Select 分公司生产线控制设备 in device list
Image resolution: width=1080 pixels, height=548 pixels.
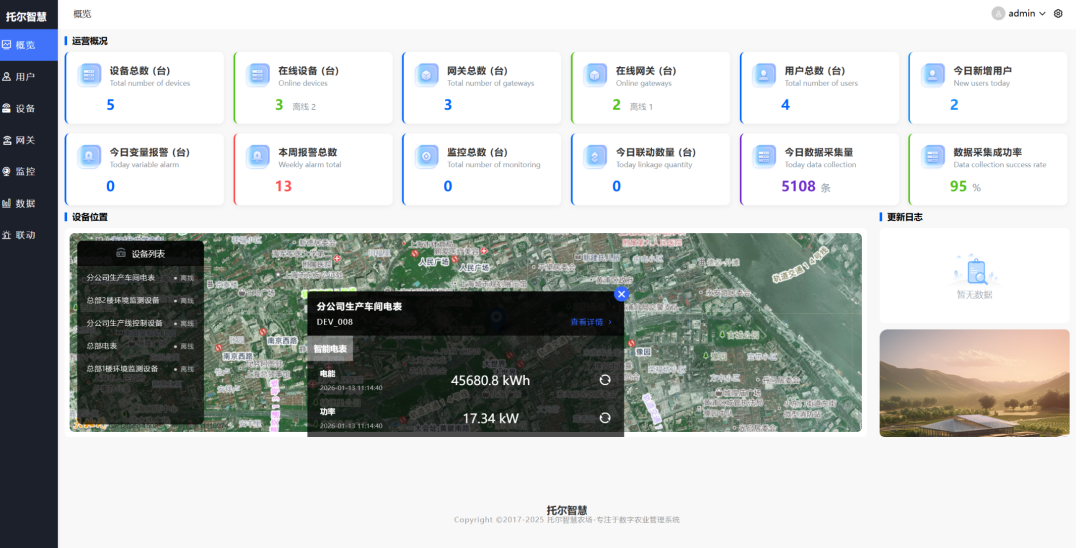coord(141,323)
